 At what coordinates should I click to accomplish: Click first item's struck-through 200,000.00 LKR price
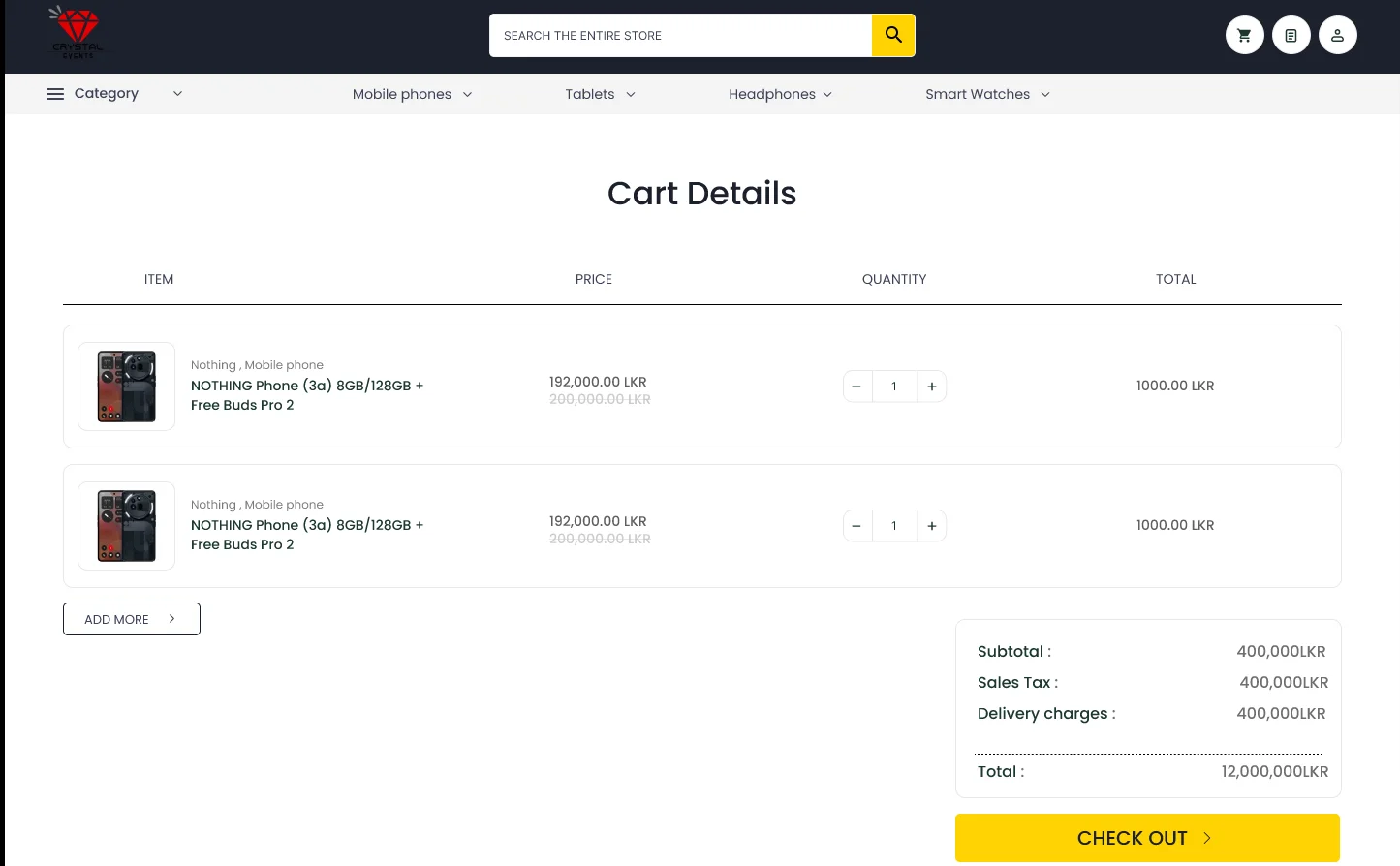pos(600,399)
